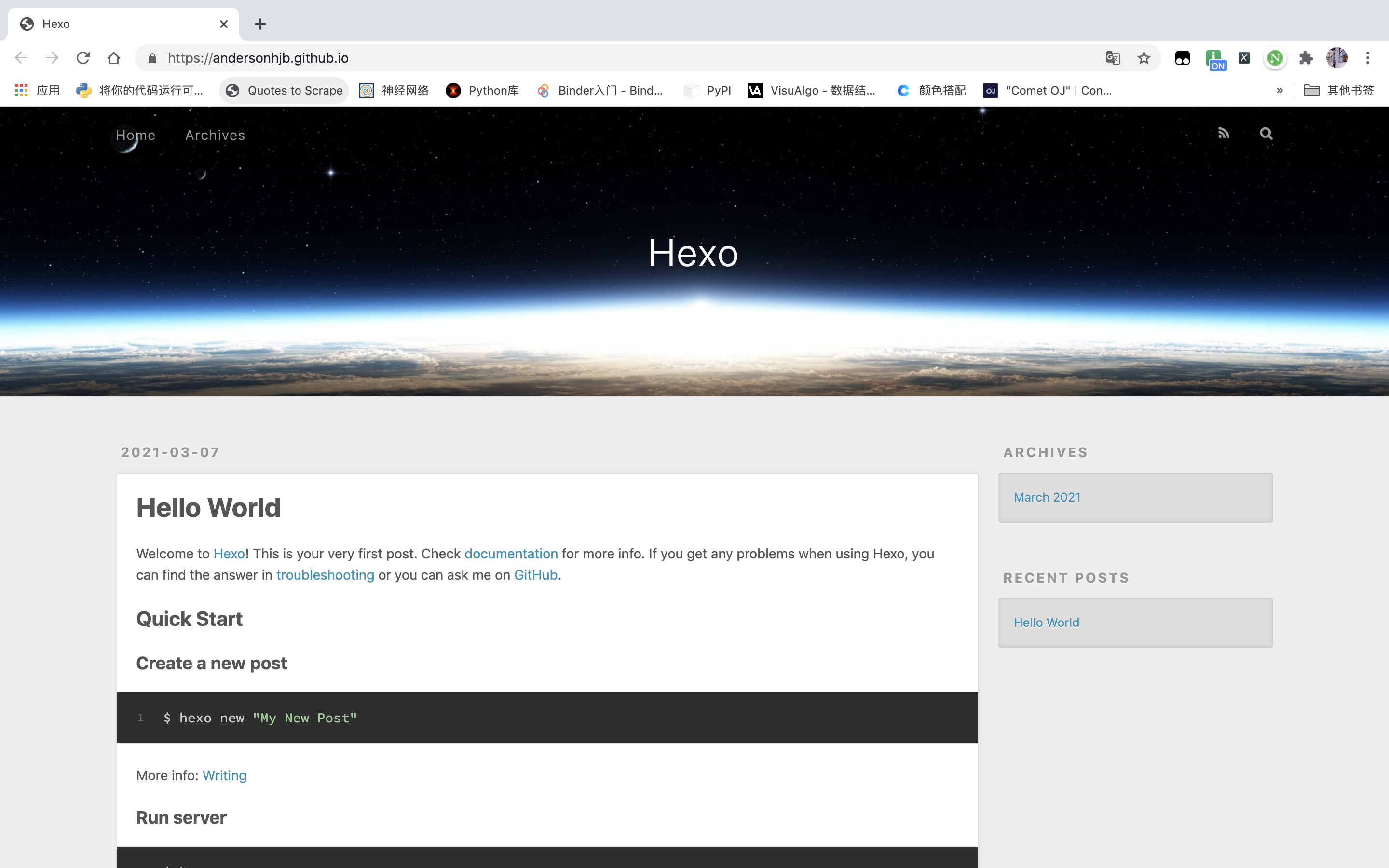Screen dimensions: 1389x868
Task: Open the Binder入门 bookmark
Action: 599,90
